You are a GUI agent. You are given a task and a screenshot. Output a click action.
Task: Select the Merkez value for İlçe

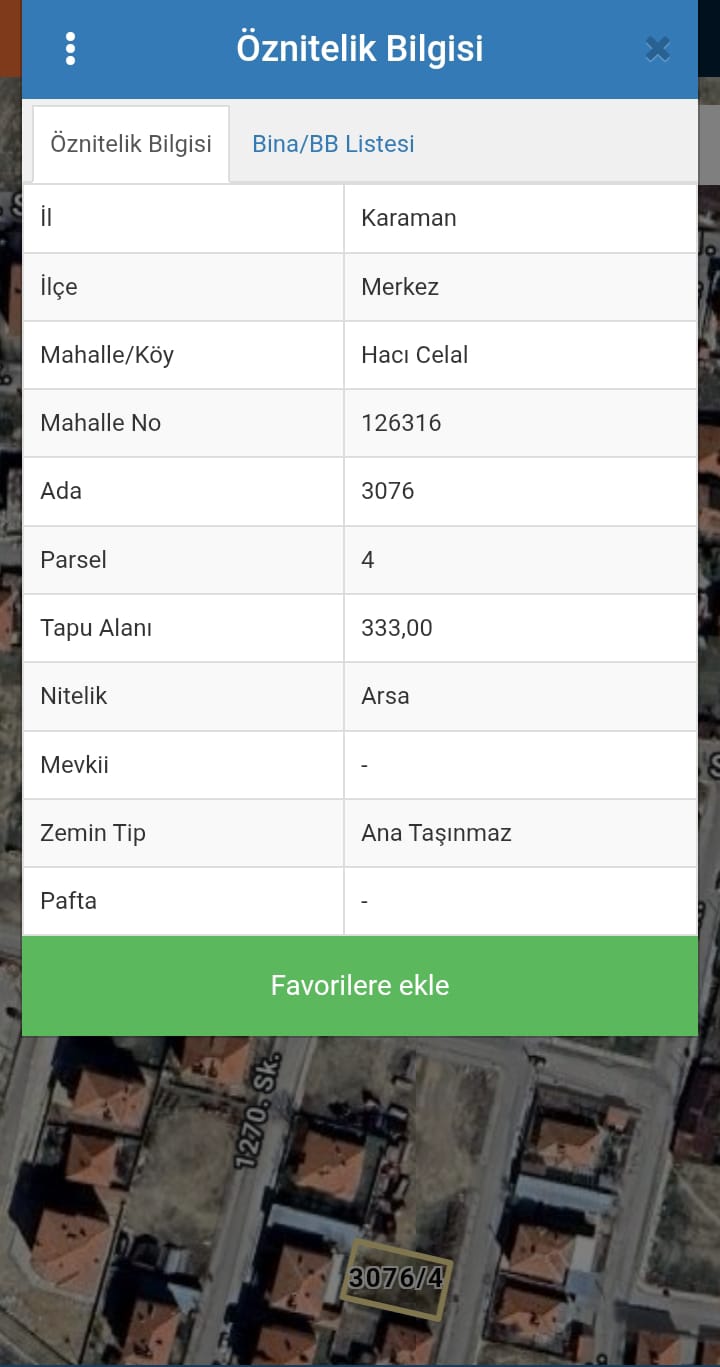400,287
